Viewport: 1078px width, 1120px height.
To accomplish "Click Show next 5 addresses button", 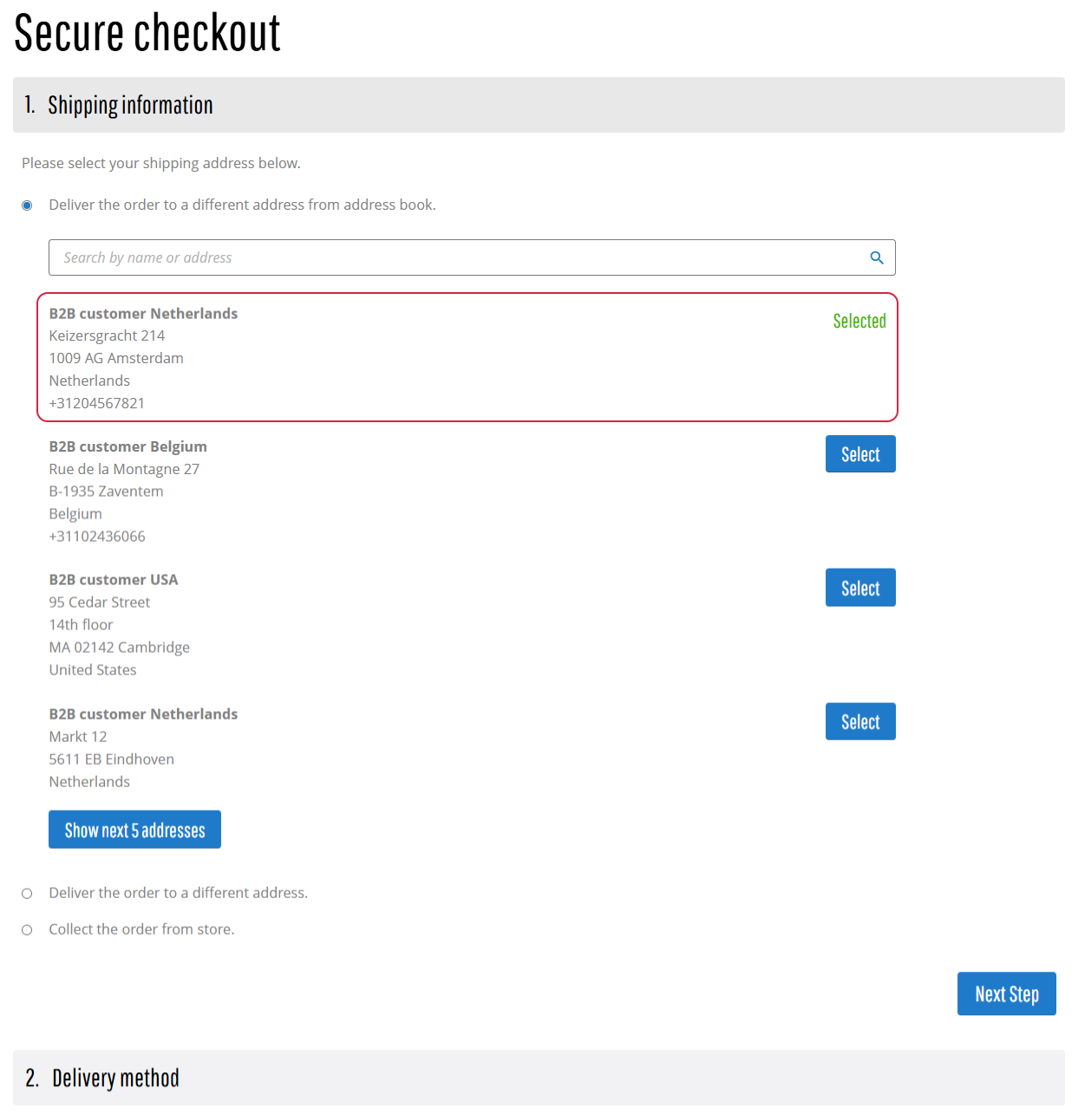I will [134, 830].
